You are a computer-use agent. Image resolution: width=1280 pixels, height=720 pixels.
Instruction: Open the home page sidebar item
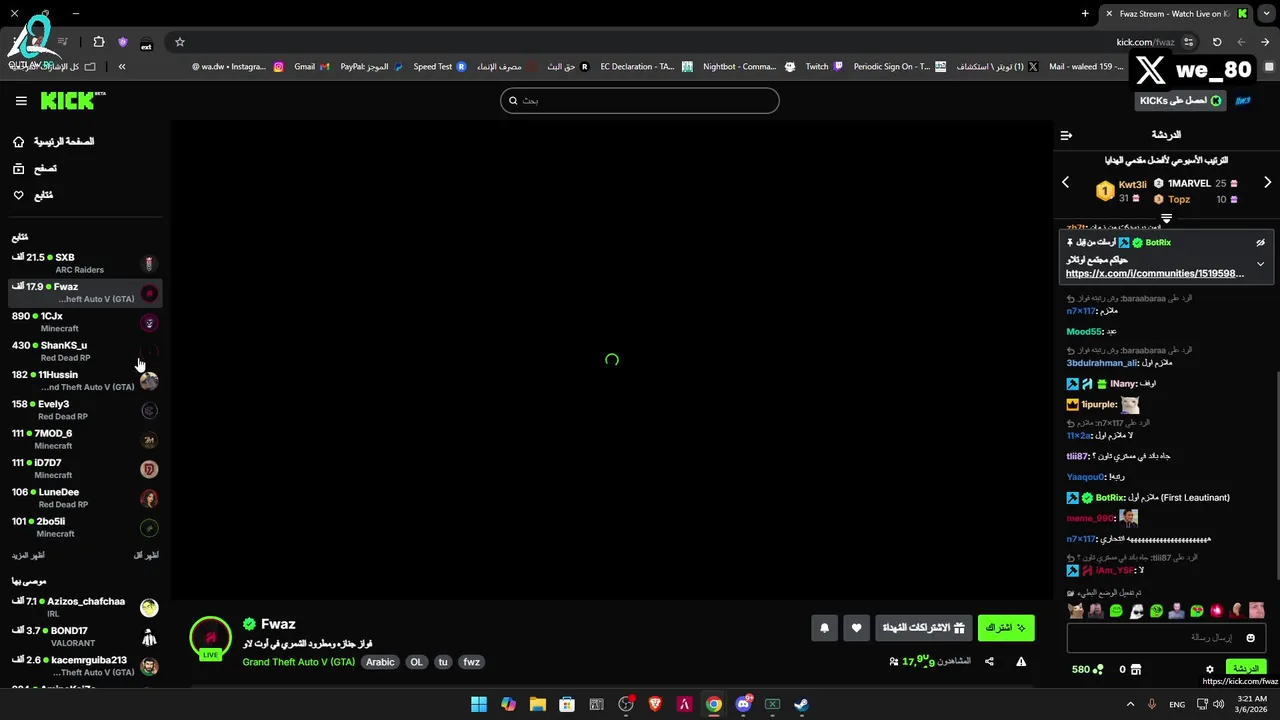(x=54, y=142)
